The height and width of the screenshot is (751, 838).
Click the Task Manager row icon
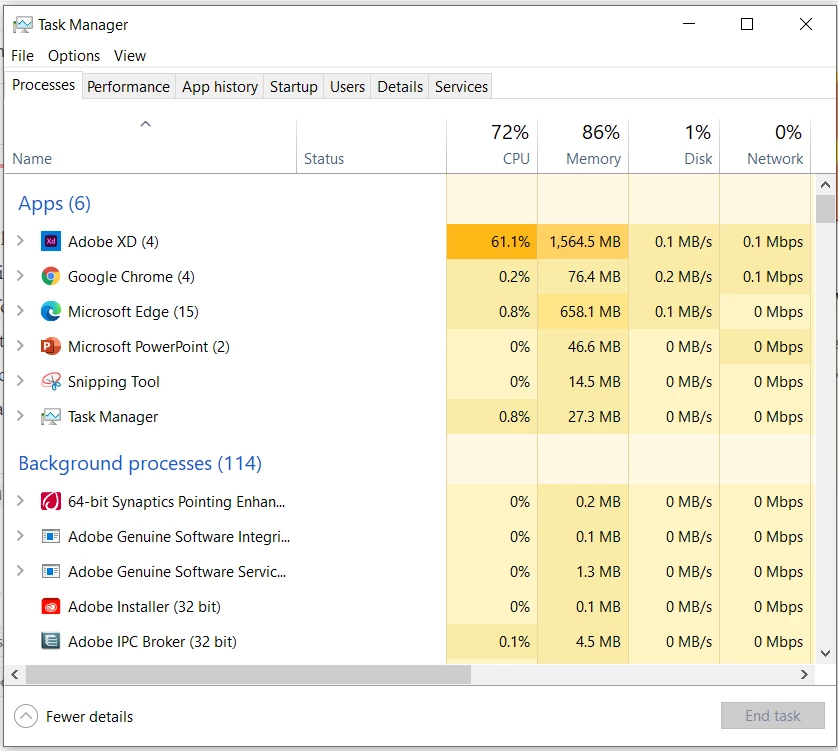click(x=51, y=416)
